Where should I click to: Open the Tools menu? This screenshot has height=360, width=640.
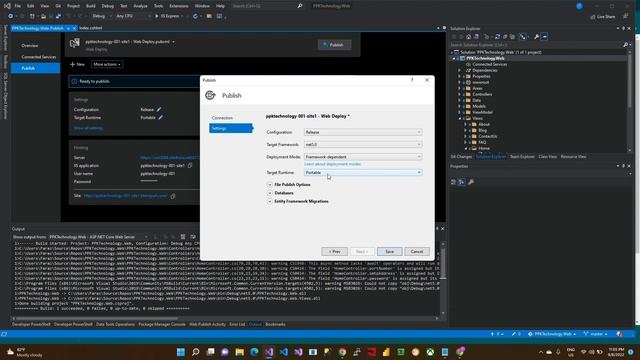(x=158, y=6)
